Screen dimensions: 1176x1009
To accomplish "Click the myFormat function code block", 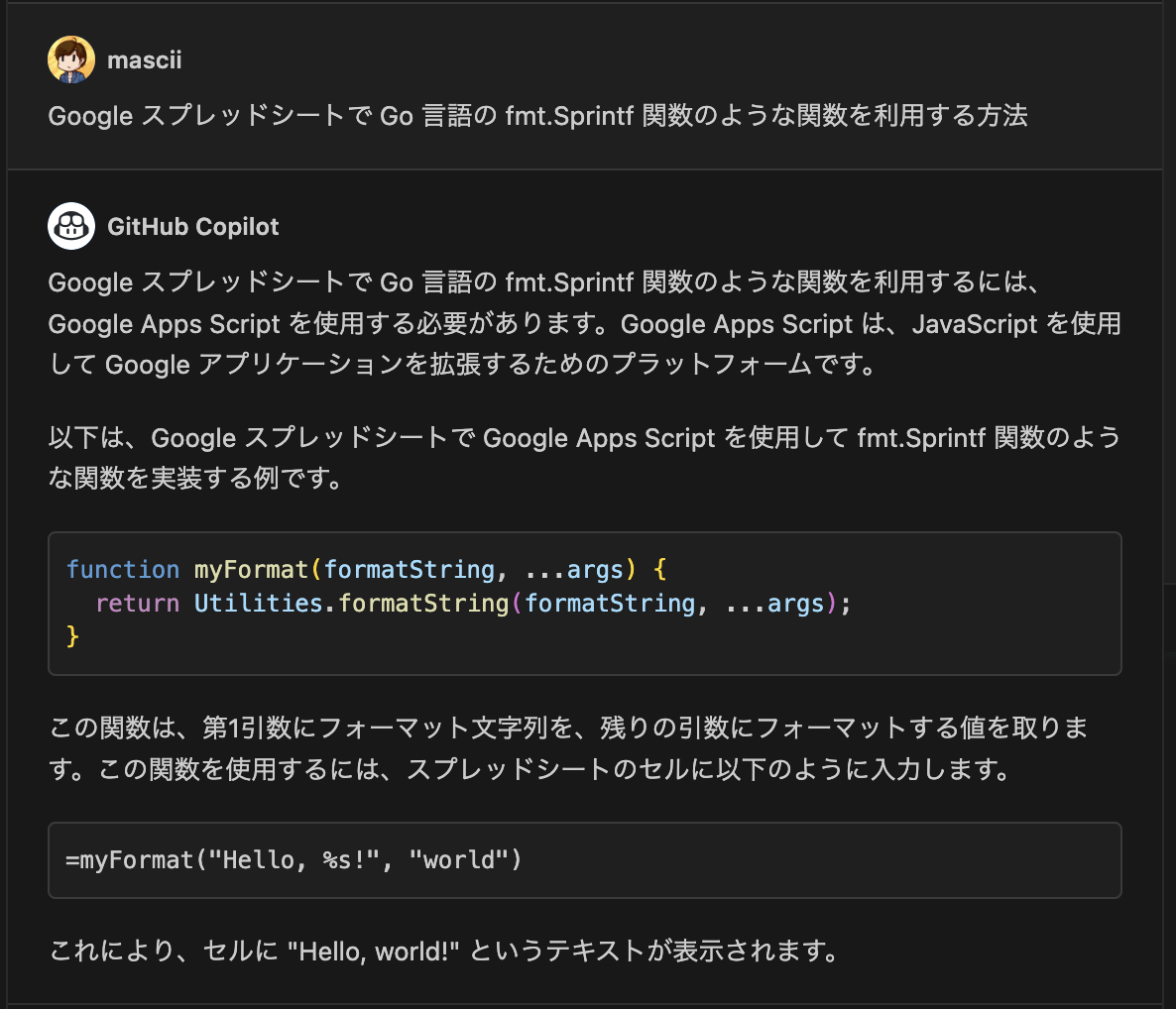I will (585, 604).
